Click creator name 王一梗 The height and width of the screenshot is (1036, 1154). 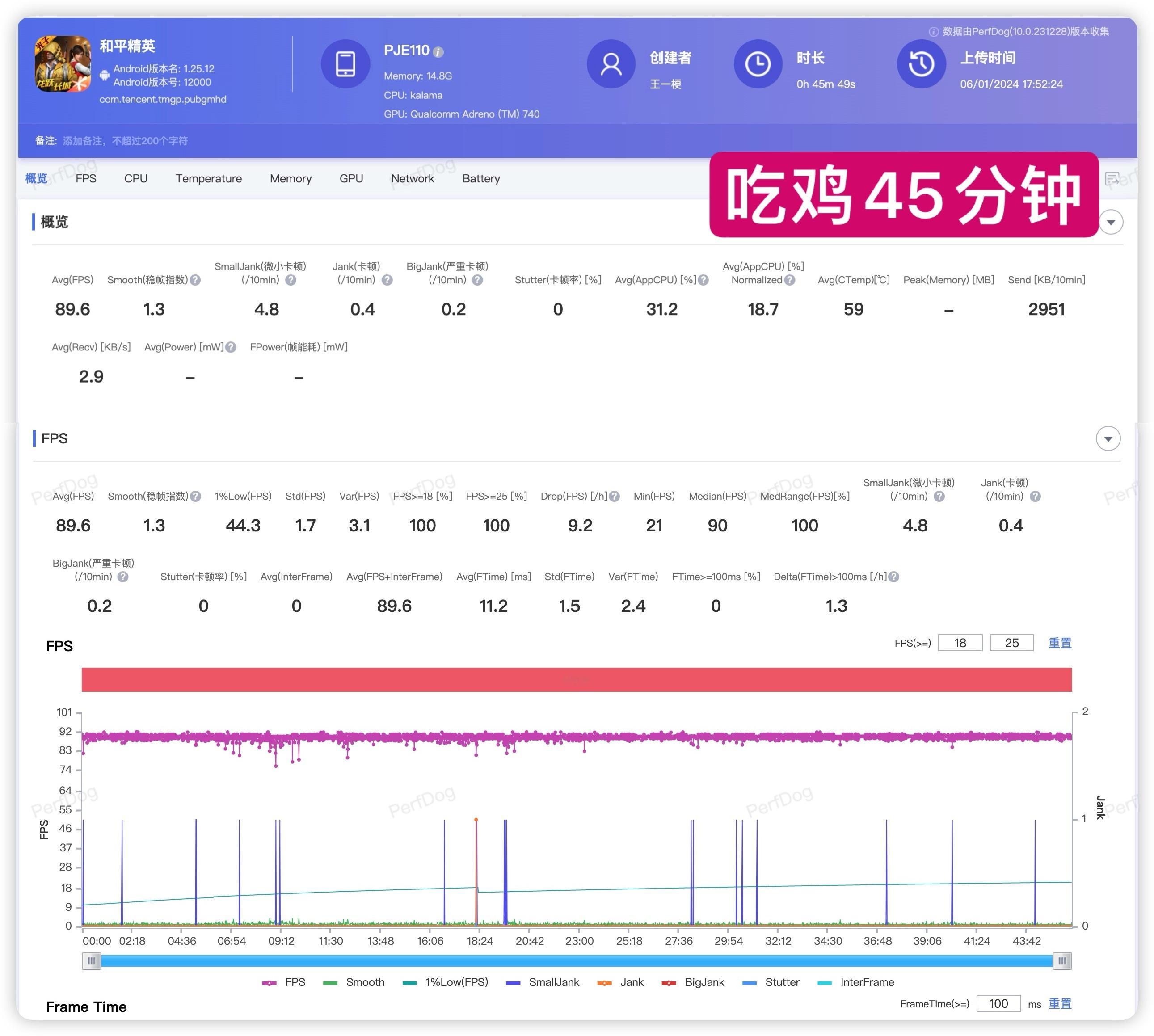pos(665,84)
